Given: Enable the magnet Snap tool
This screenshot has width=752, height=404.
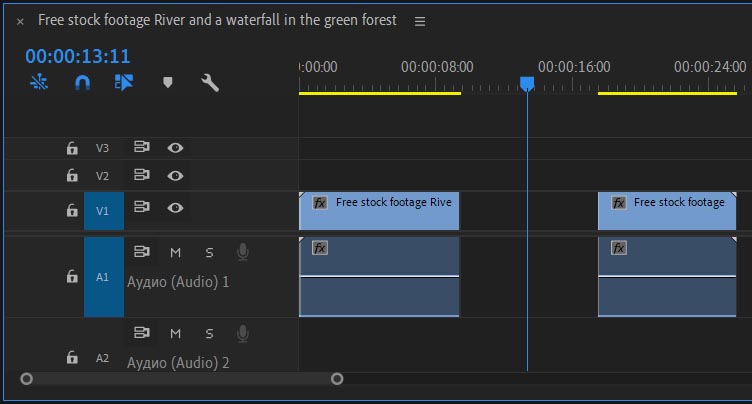Looking at the screenshot, I should (82, 83).
